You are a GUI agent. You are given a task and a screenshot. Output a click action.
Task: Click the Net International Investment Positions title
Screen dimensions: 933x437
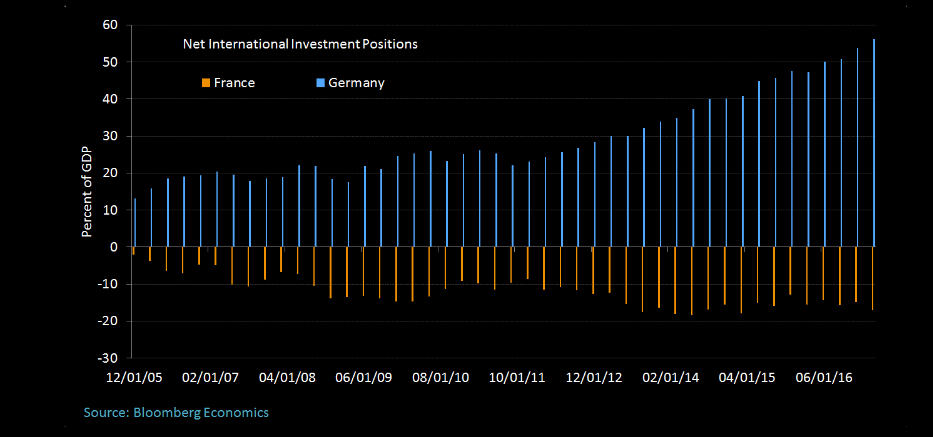pyautogui.click(x=299, y=44)
